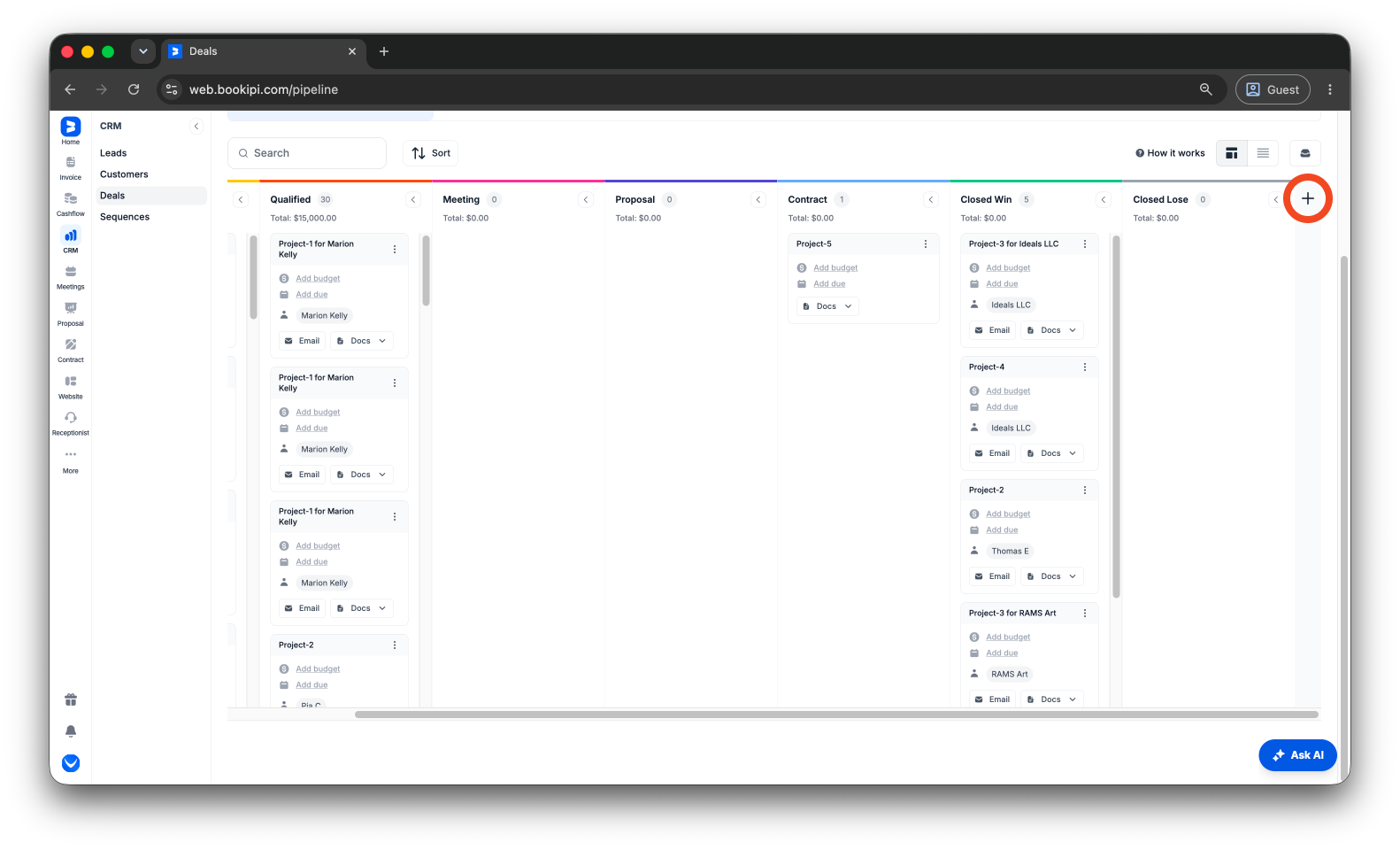Open Docs dropdown on Project-3 for Ideals LLC
Image resolution: width=1400 pixels, height=850 pixels.
[x=1051, y=330]
